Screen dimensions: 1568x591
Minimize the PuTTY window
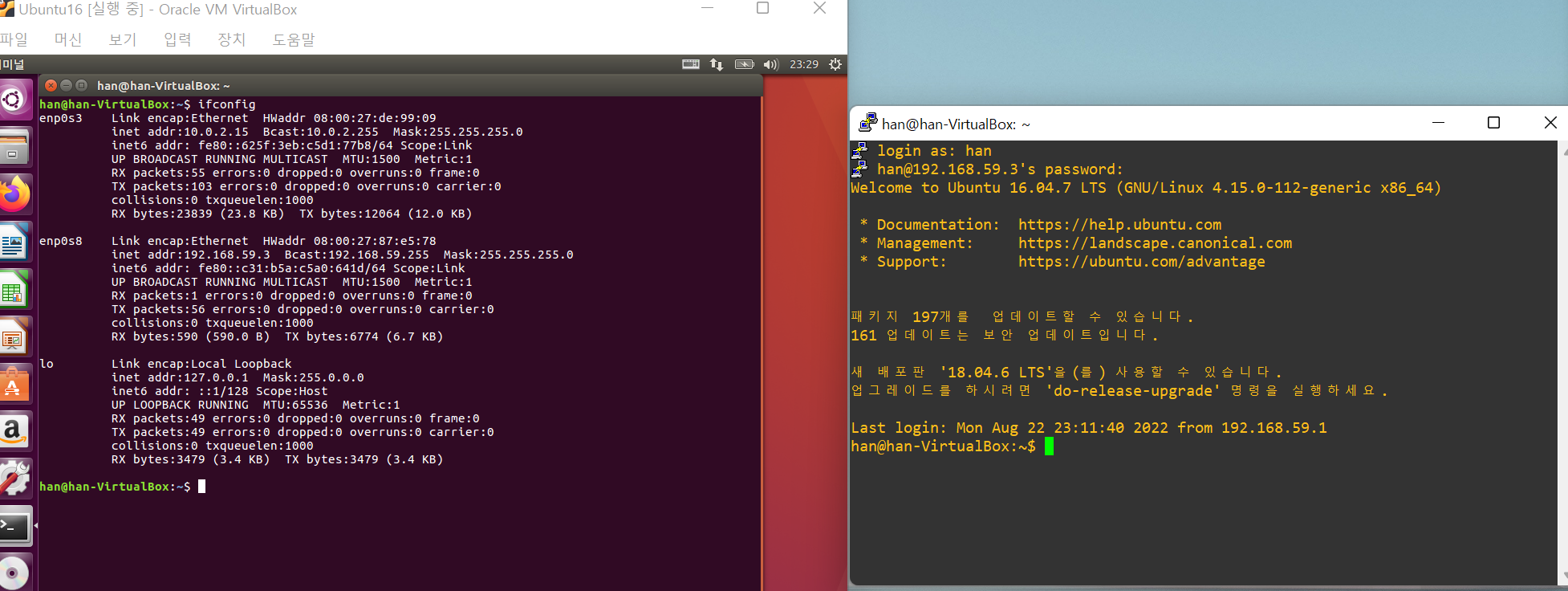coord(1438,123)
